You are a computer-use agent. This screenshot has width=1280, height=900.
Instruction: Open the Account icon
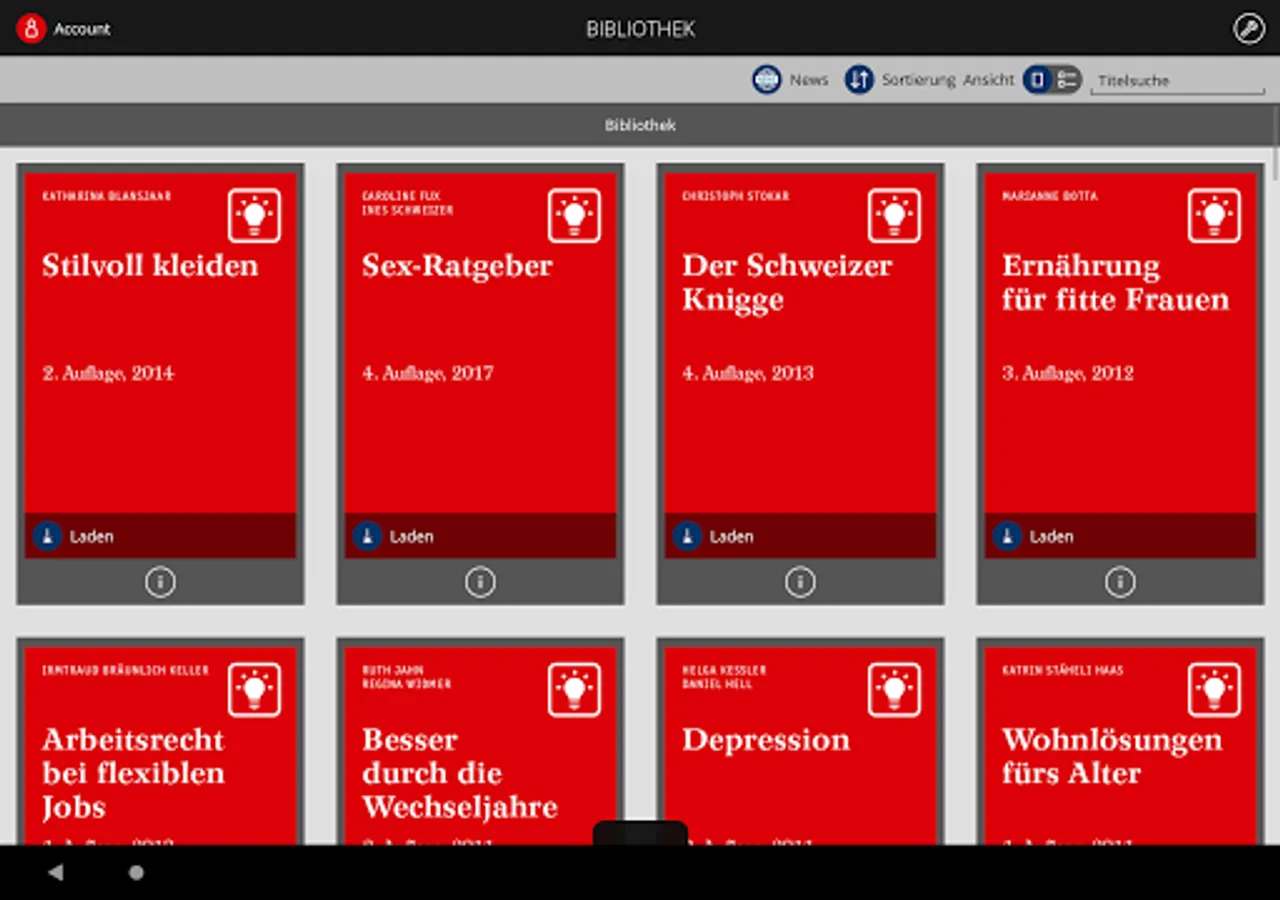(31, 28)
